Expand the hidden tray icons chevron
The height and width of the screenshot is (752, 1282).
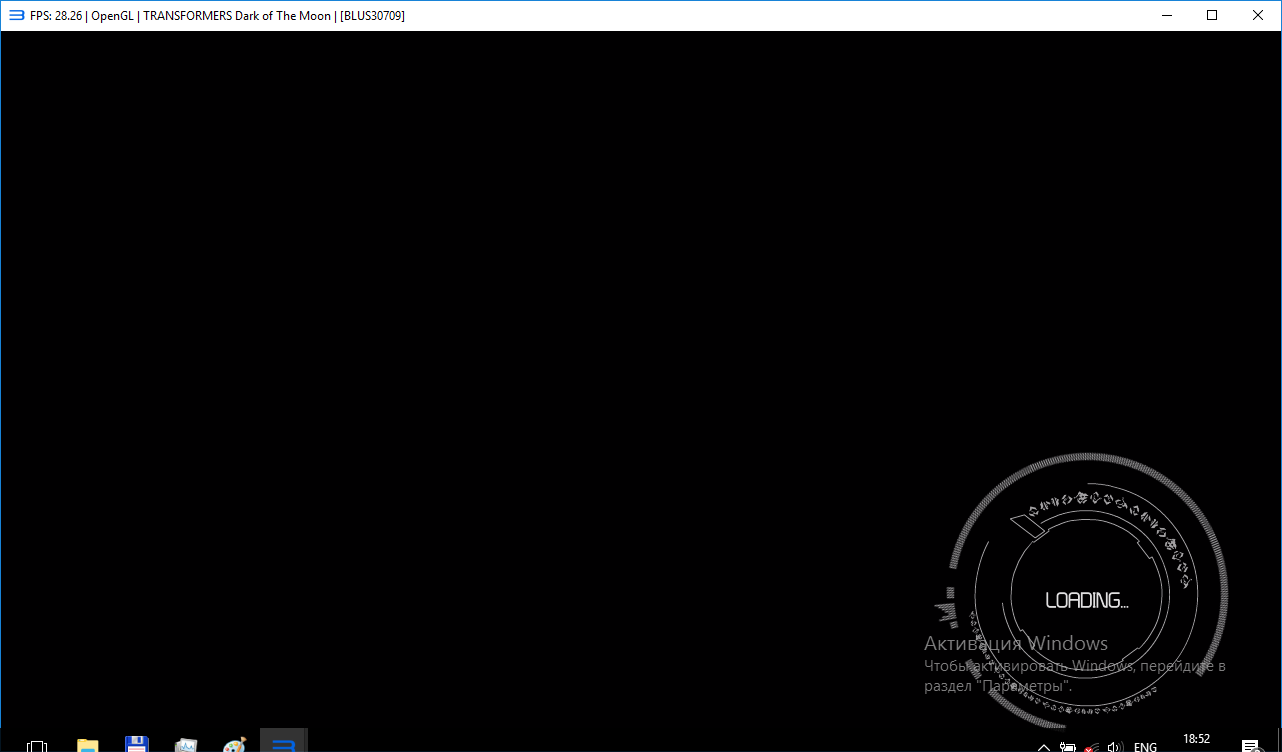point(1044,747)
